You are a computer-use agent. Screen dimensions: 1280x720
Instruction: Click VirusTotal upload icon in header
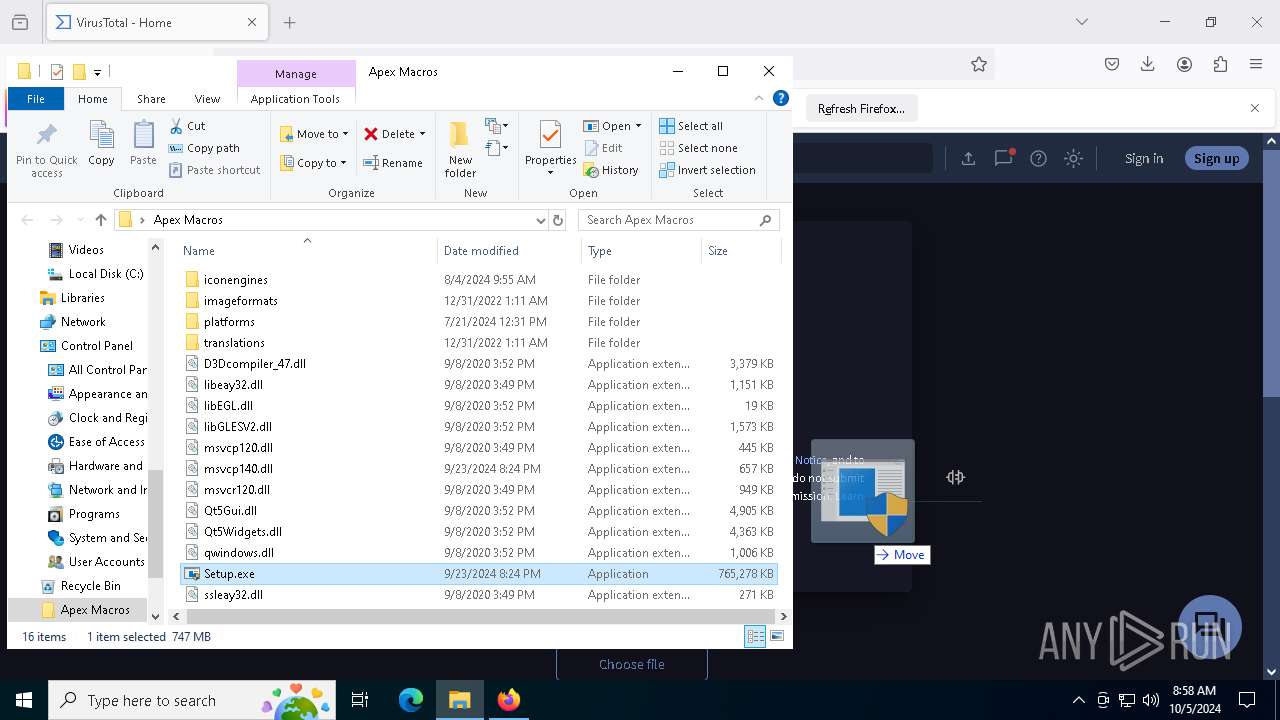pos(968,158)
